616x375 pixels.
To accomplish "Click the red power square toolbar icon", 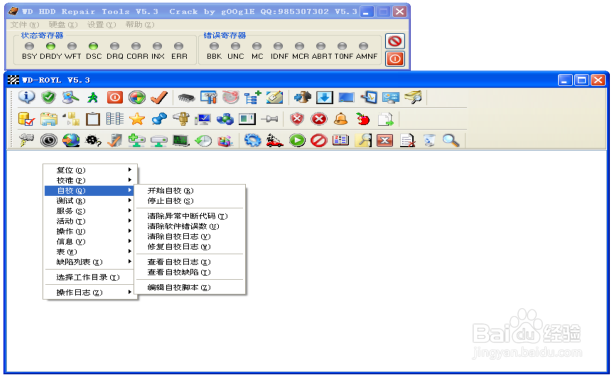I will click(x=115, y=97).
